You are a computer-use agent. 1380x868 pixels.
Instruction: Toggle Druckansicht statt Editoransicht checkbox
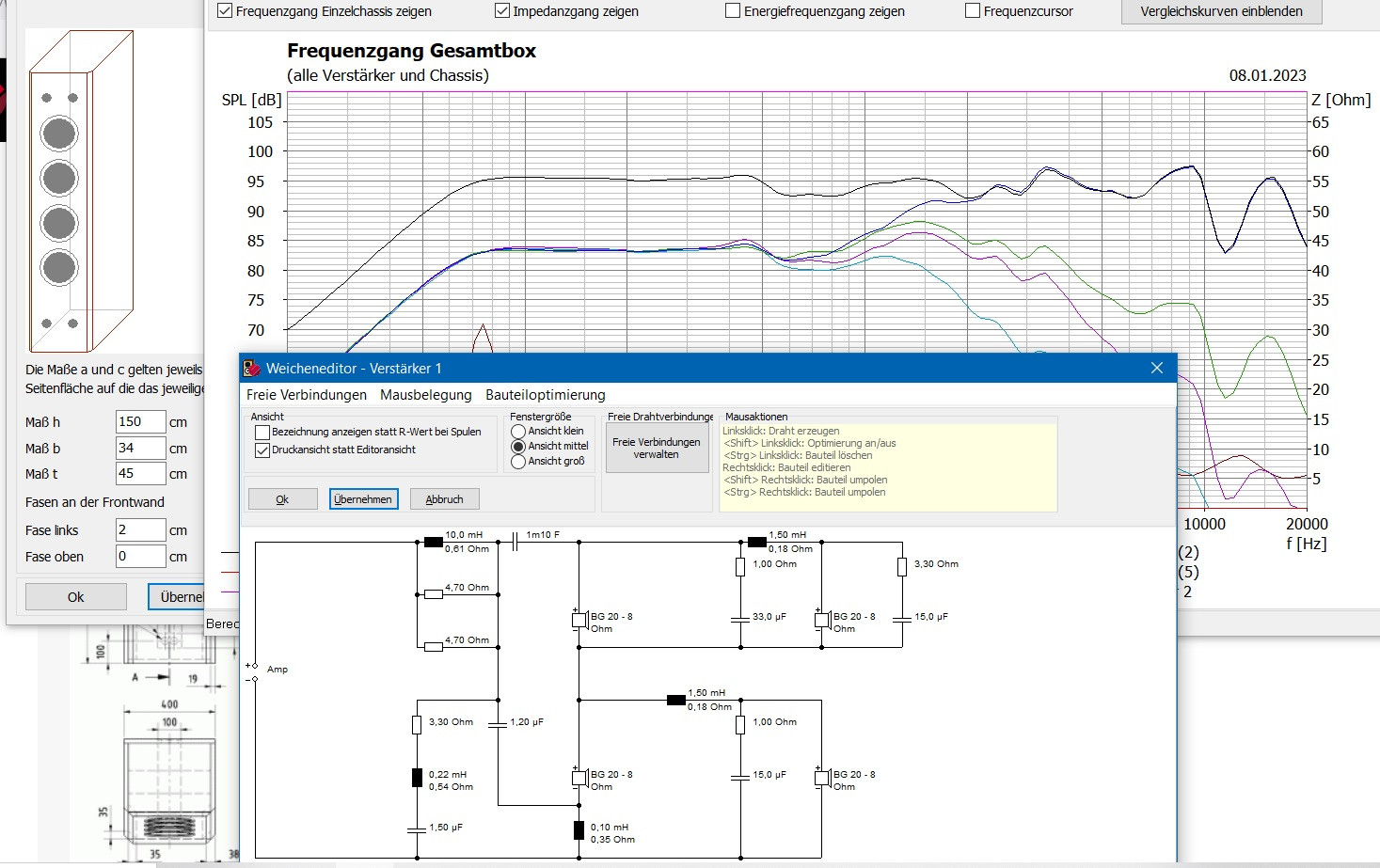coord(262,450)
